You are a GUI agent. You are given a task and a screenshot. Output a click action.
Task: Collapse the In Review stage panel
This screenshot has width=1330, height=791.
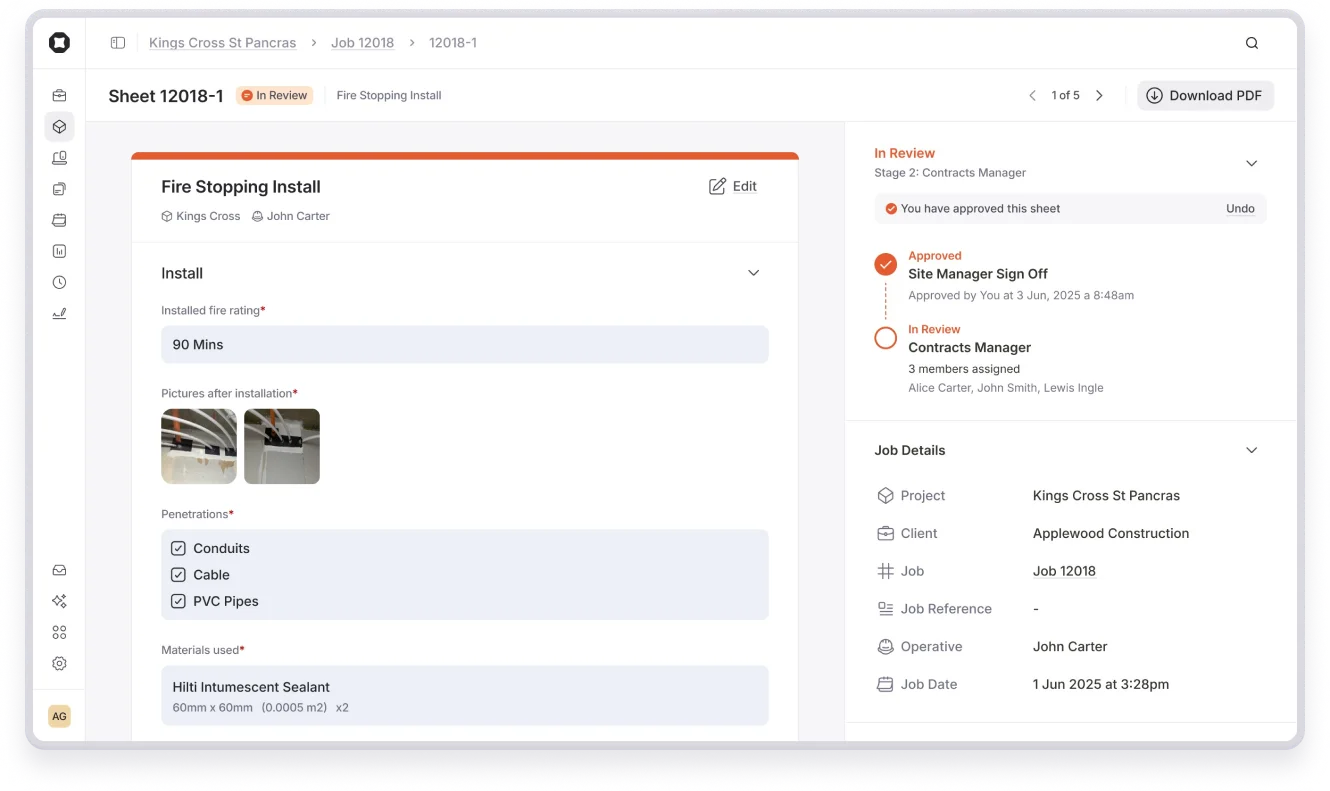(x=1251, y=163)
